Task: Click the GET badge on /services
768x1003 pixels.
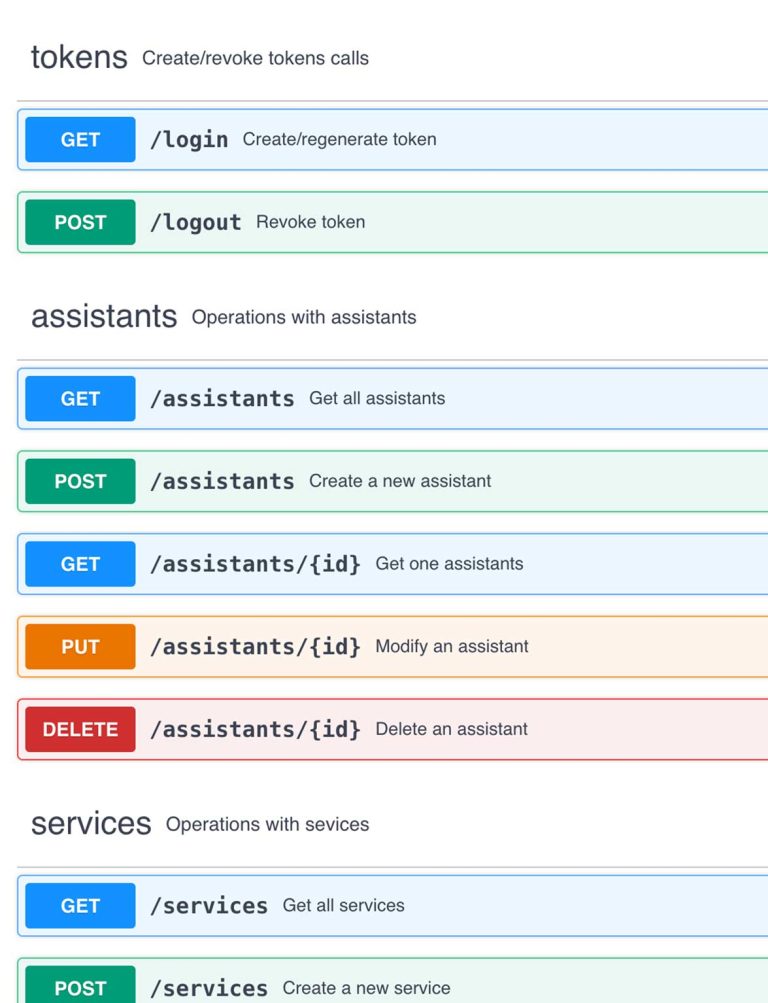Action: [x=79, y=905]
